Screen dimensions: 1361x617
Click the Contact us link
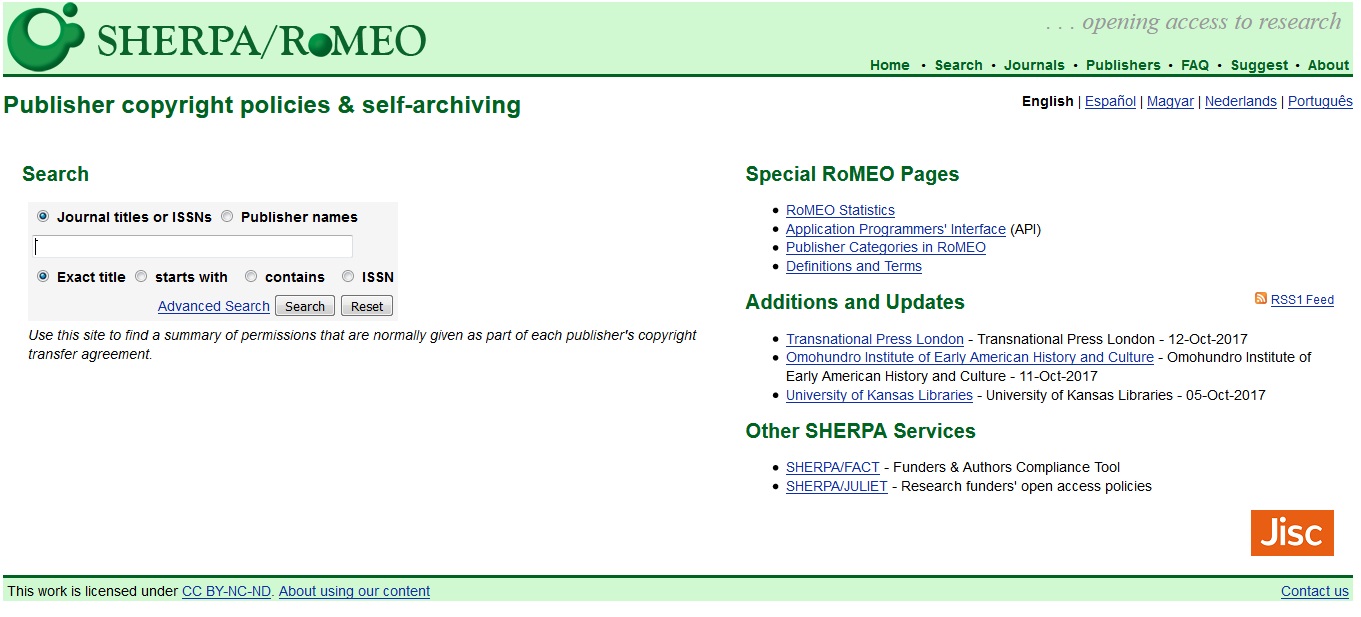coord(1315,591)
